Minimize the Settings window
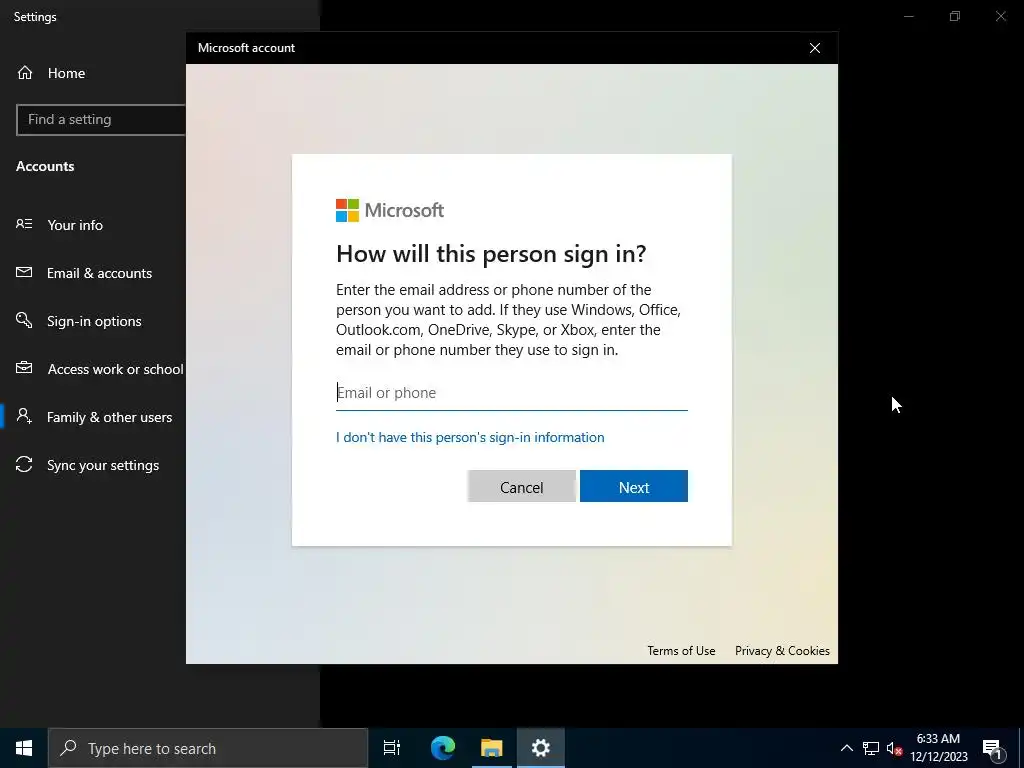The width and height of the screenshot is (1024, 768). tap(908, 16)
